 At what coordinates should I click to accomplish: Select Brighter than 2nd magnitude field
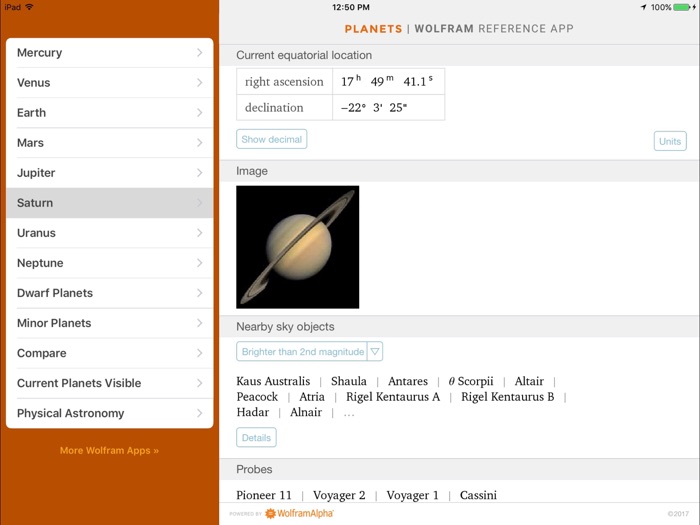pos(302,352)
